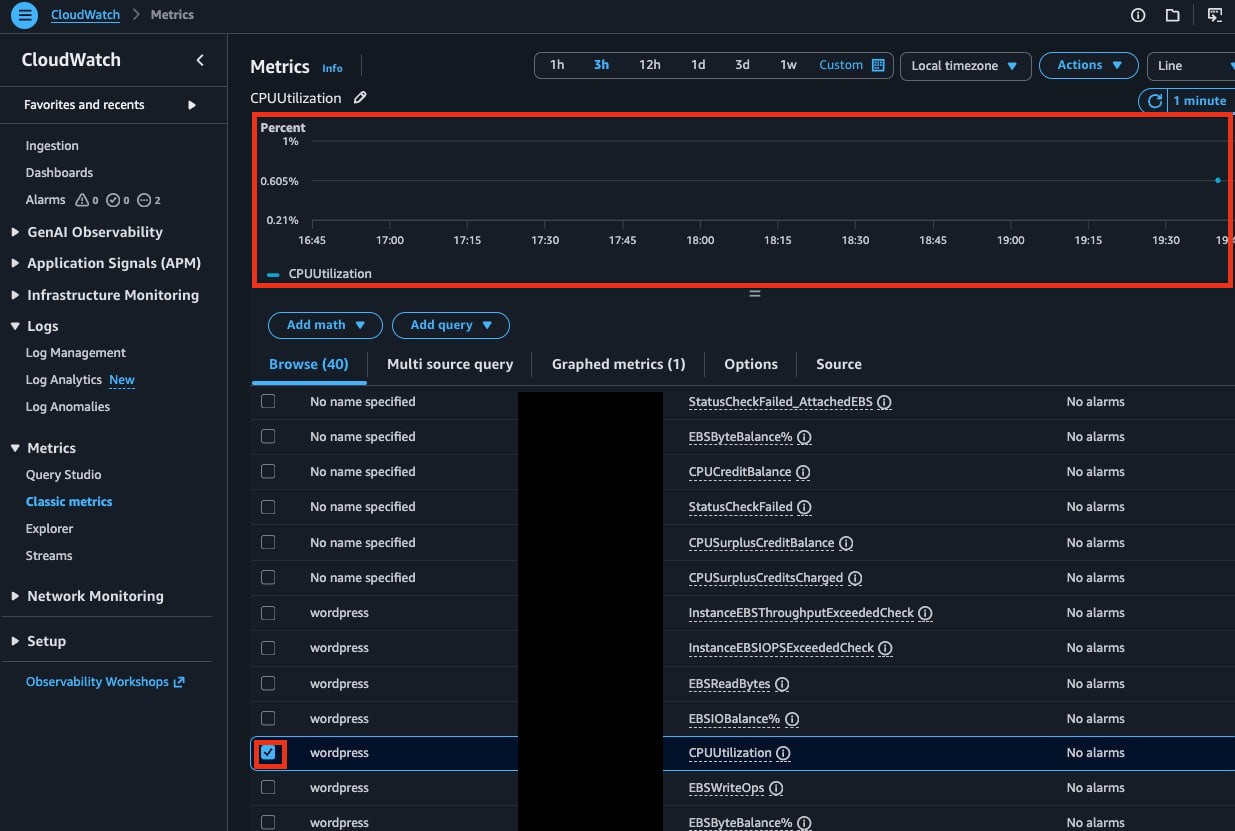Show info for InstanceEBSIOPSExceededCheck metric
This screenshot has width=1235, height=831.
[x=885, y=648]
